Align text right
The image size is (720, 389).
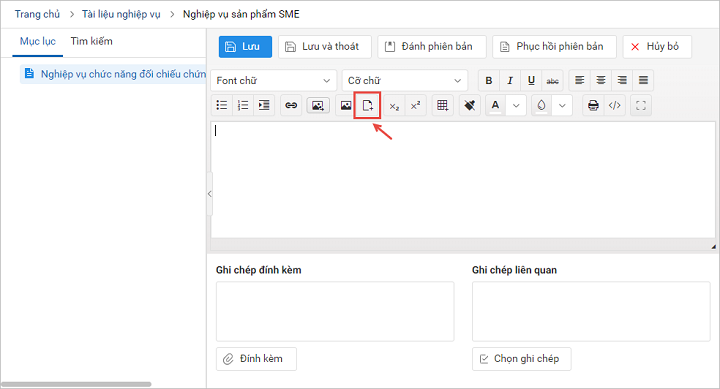pos(622,80)
